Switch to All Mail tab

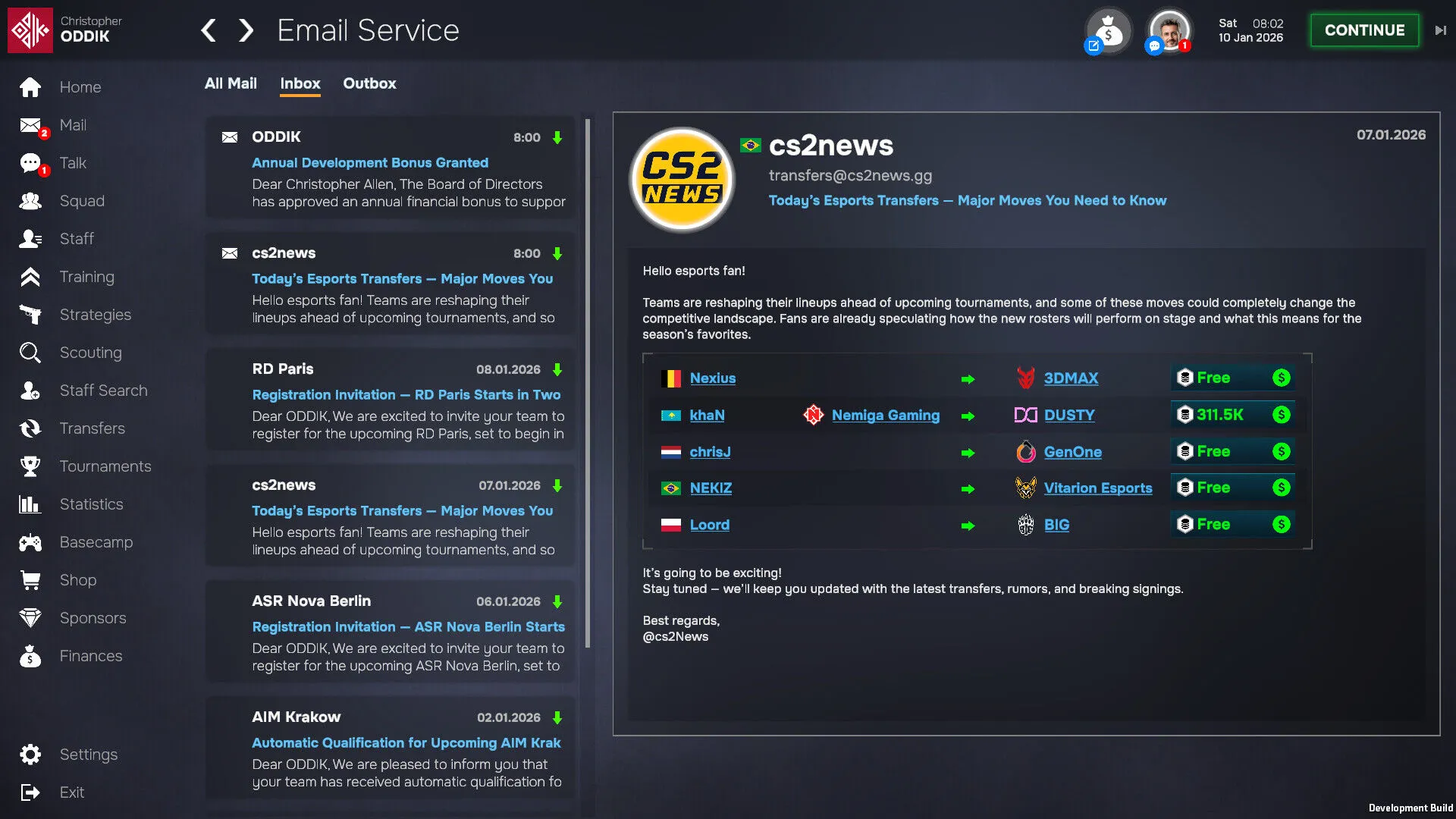pos(231,83)
